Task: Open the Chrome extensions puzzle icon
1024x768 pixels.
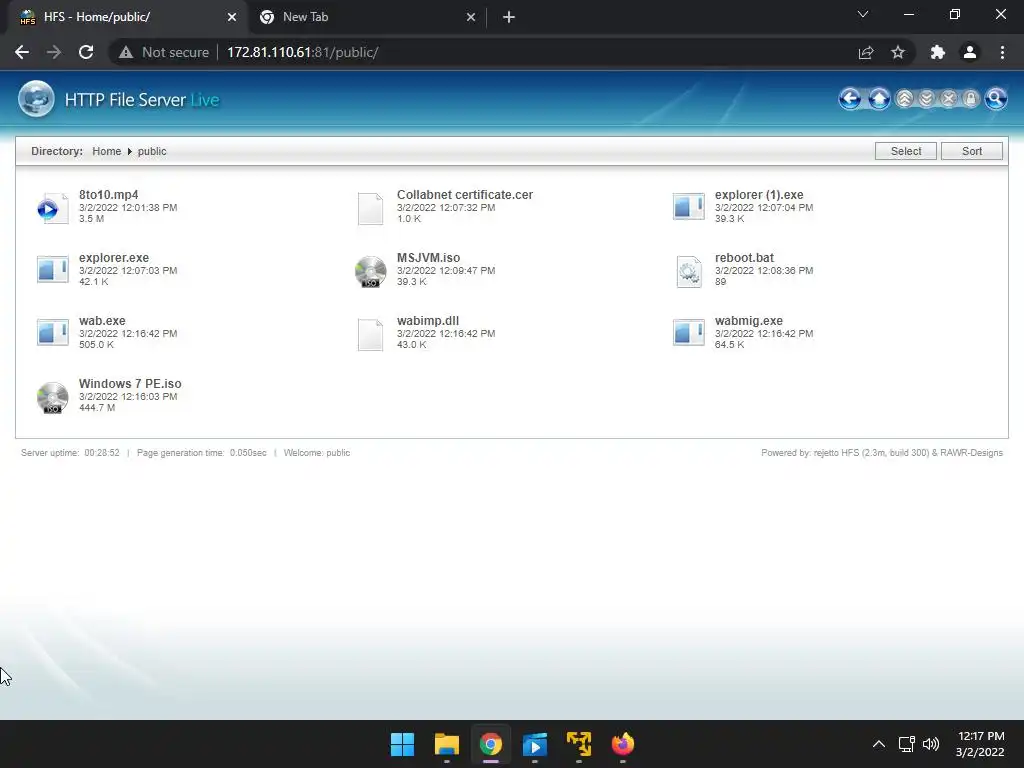Action: click(x=938, y=52)
